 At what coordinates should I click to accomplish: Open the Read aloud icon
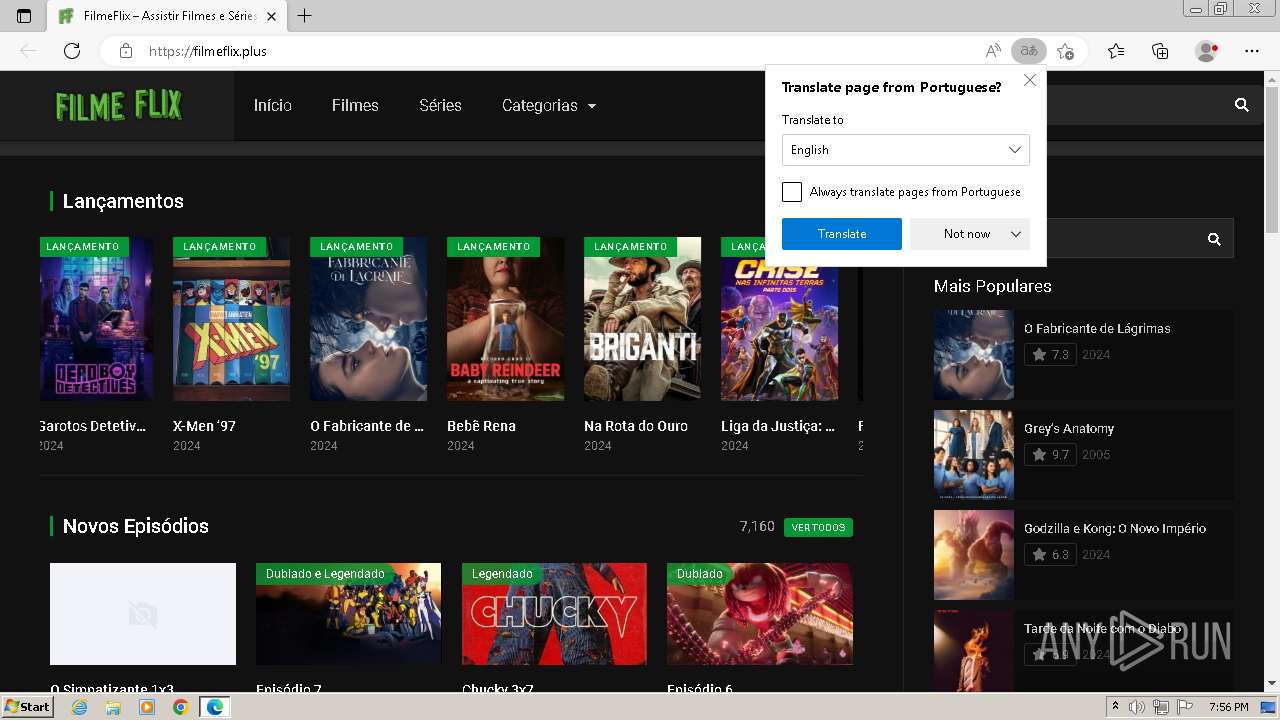coord(993,51)
